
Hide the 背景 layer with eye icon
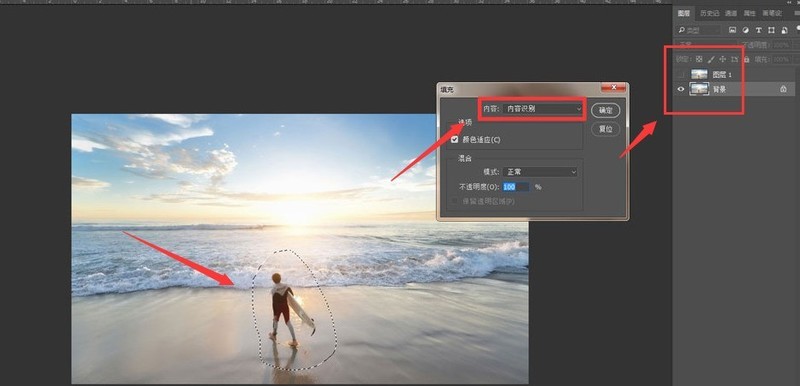point(680,89)
